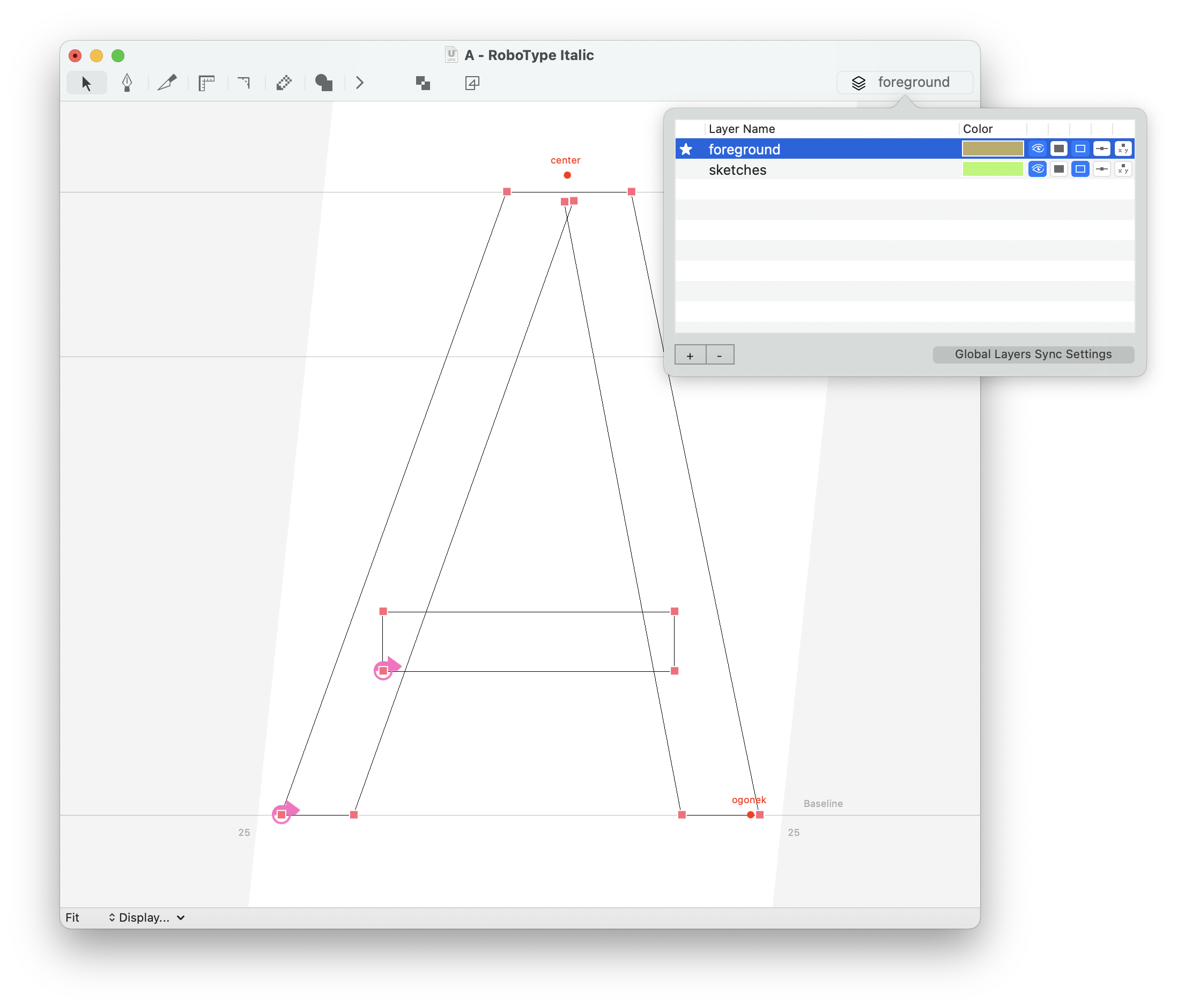The height and width of the screenshot is (1008, 1185).
Task: Select the Editing arrow tool
Action: coord(86,83)
